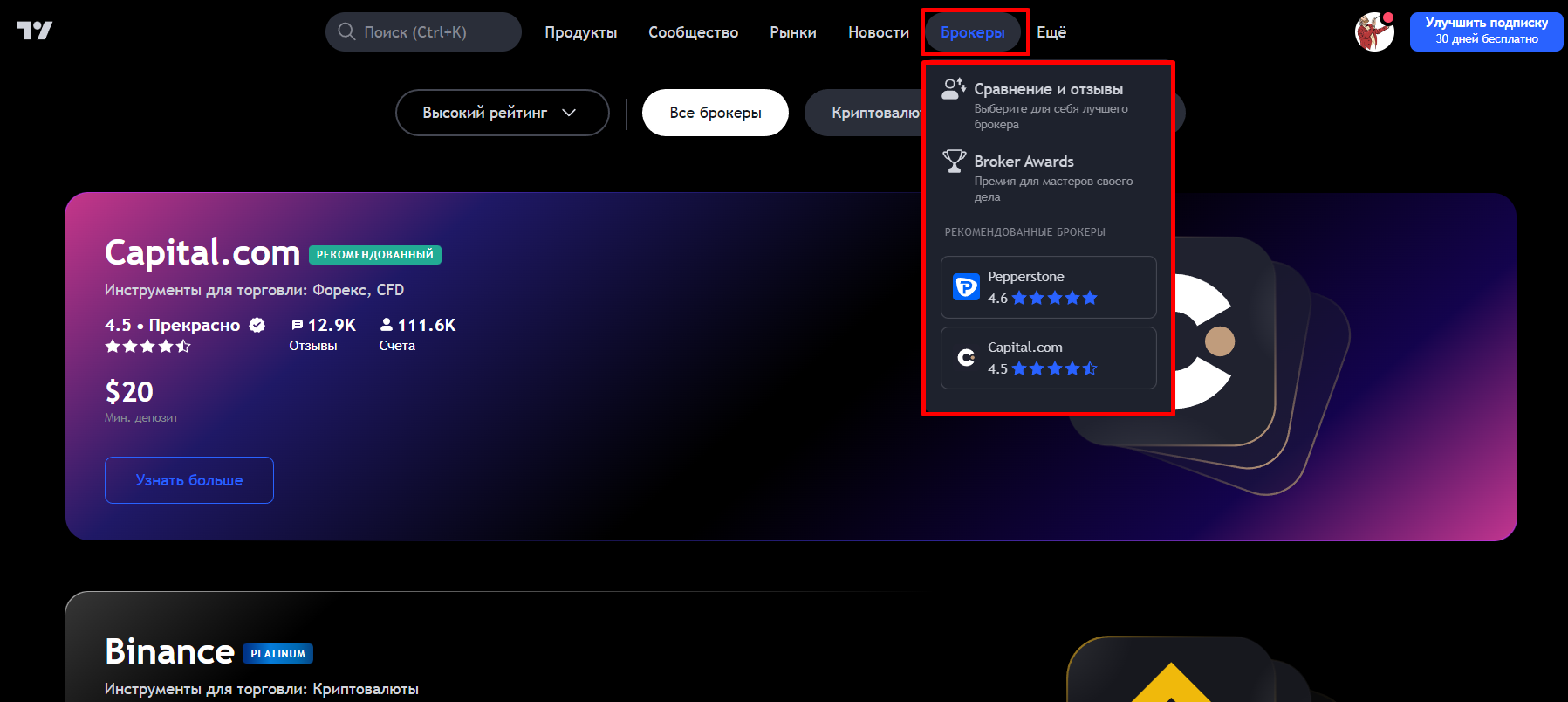Viewport: 1568px width, 702px height.
Task: Open the Рынки menu
Action: [x=793, y=32]
